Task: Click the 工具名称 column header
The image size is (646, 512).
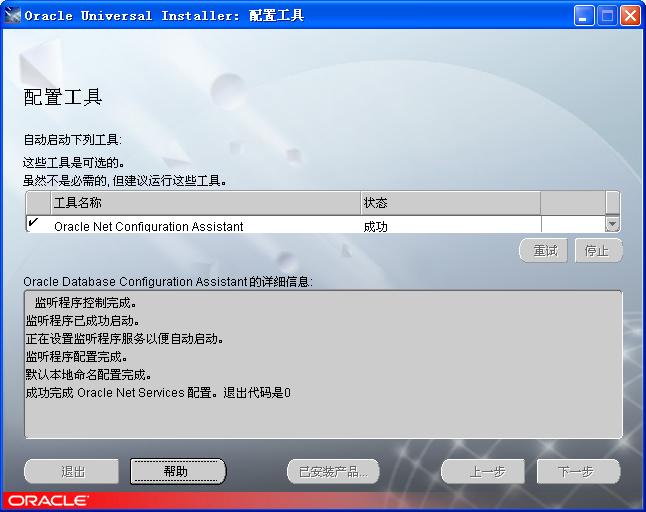Action: (205, 203)
